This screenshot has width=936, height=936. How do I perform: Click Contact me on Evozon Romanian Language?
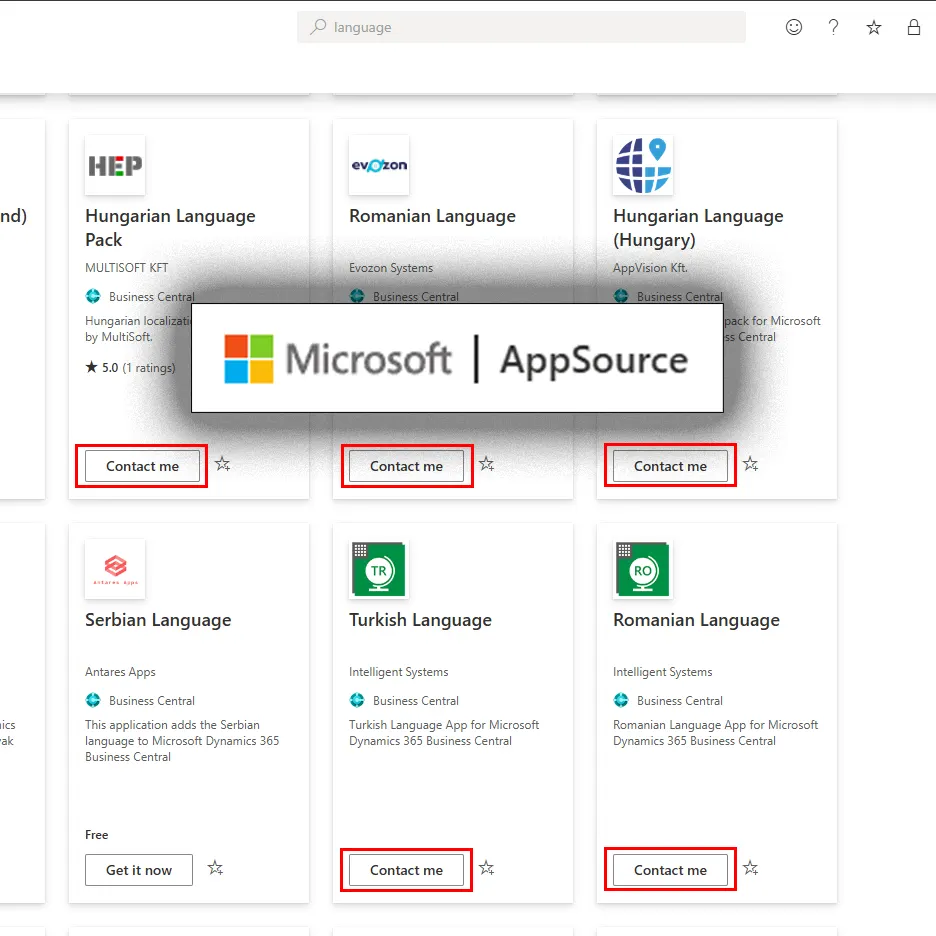coord(406,466)
